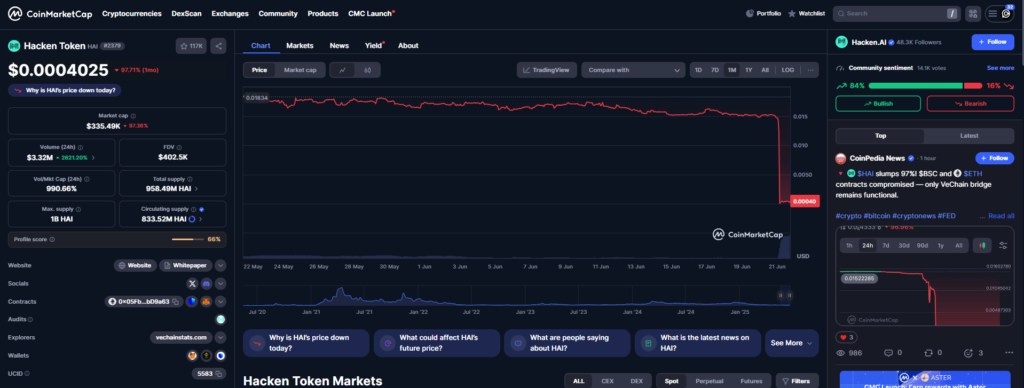
Task: Open candlestick icon in embedded post chart
Action: tap(982, 246)
